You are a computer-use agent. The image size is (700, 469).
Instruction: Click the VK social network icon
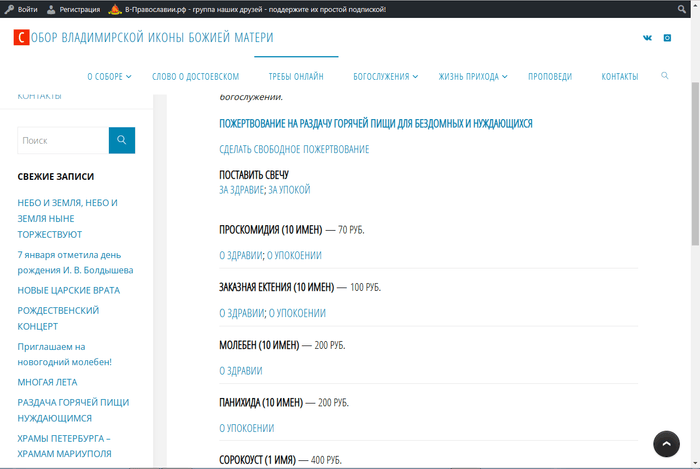647,38
